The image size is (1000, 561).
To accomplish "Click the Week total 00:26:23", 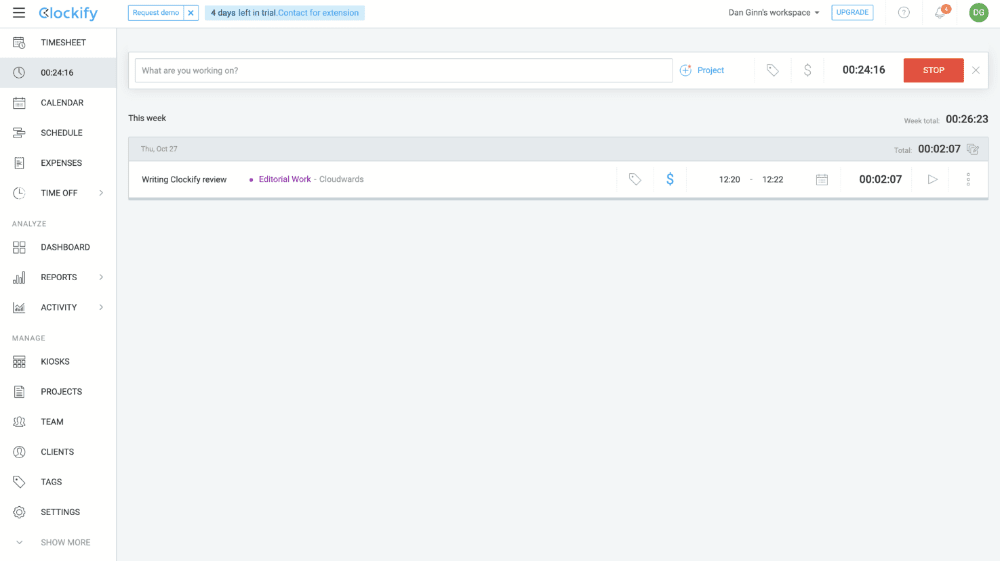I will tap(967, 119).
